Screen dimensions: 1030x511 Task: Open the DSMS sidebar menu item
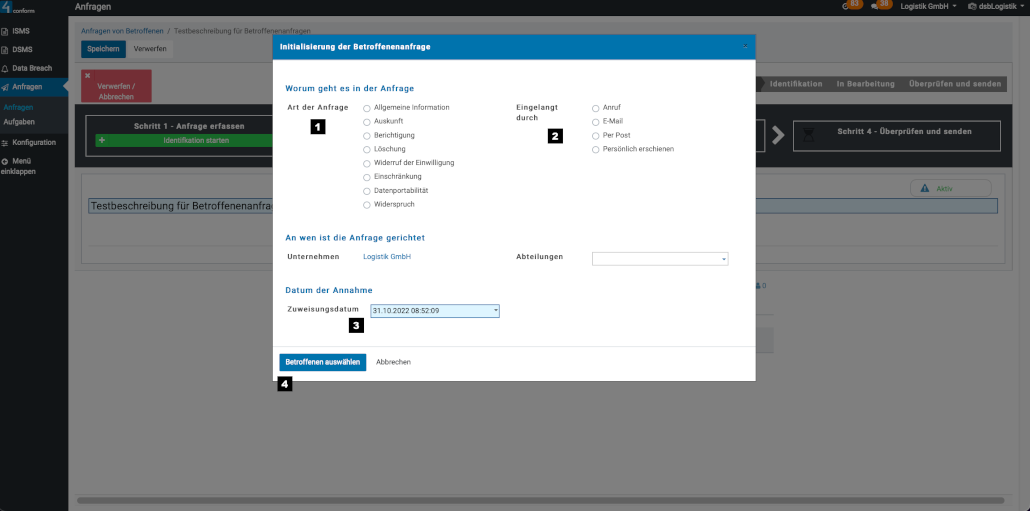(21, 49)
